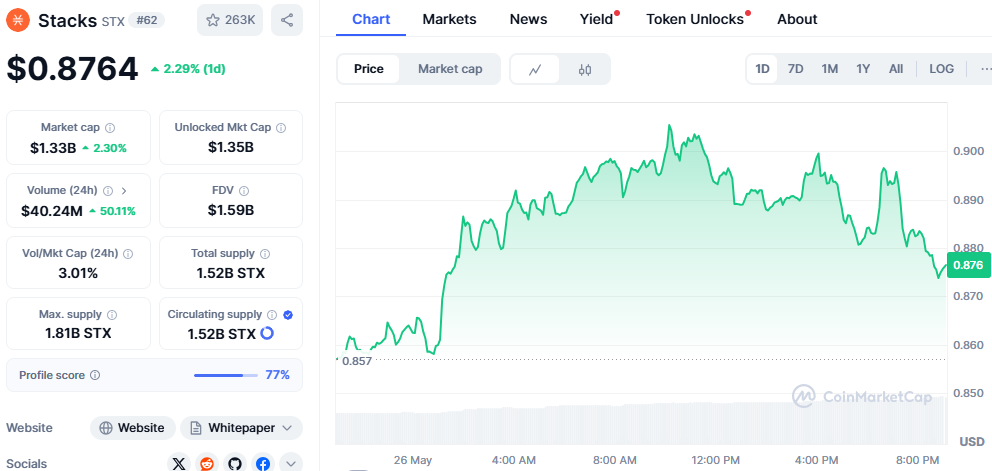Switch to line chart view
Image resolution: width=992 pixels, height=471 pixels.
coord(535,70)
